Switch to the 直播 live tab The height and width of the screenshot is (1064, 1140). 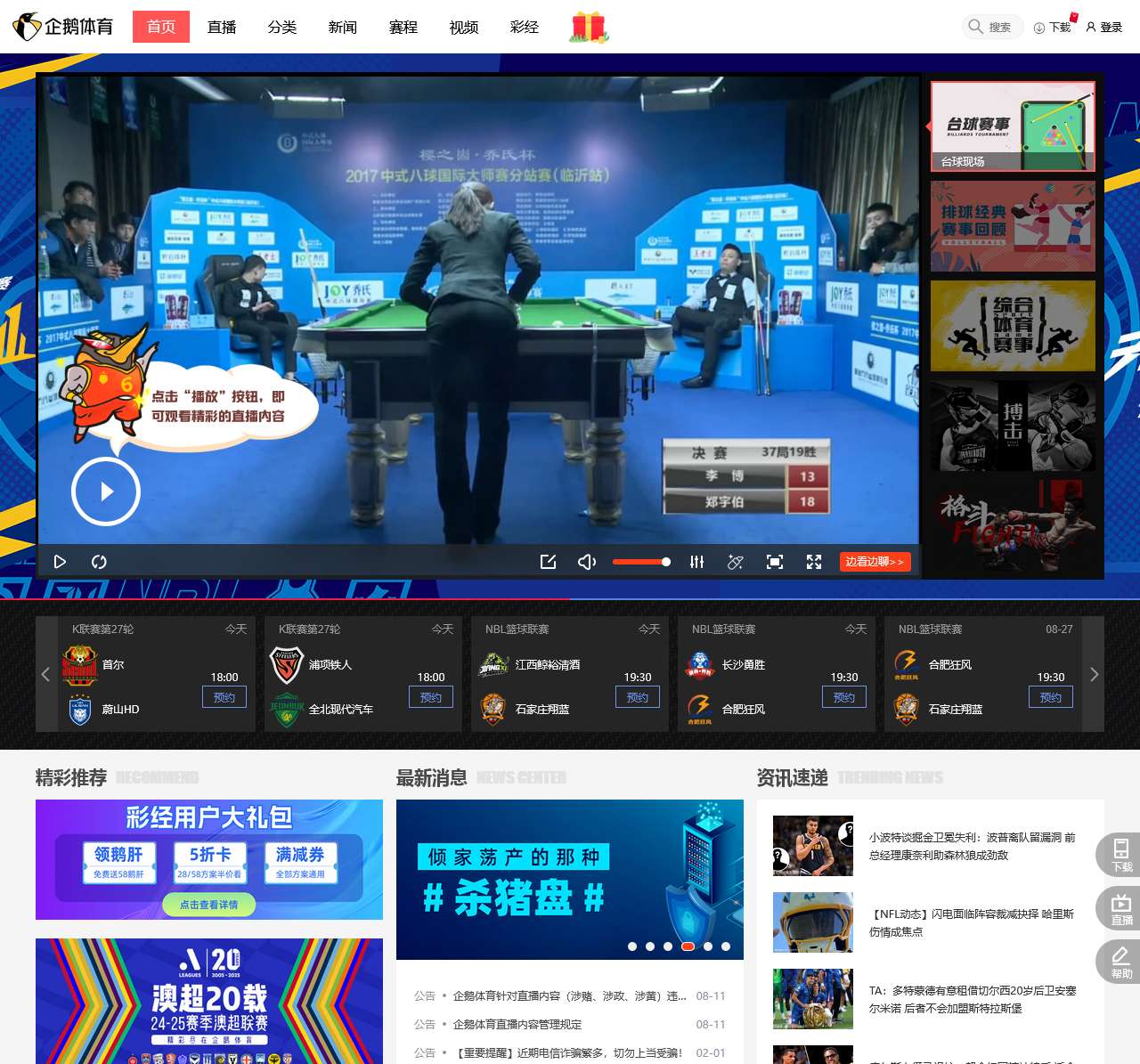(222, 28)
